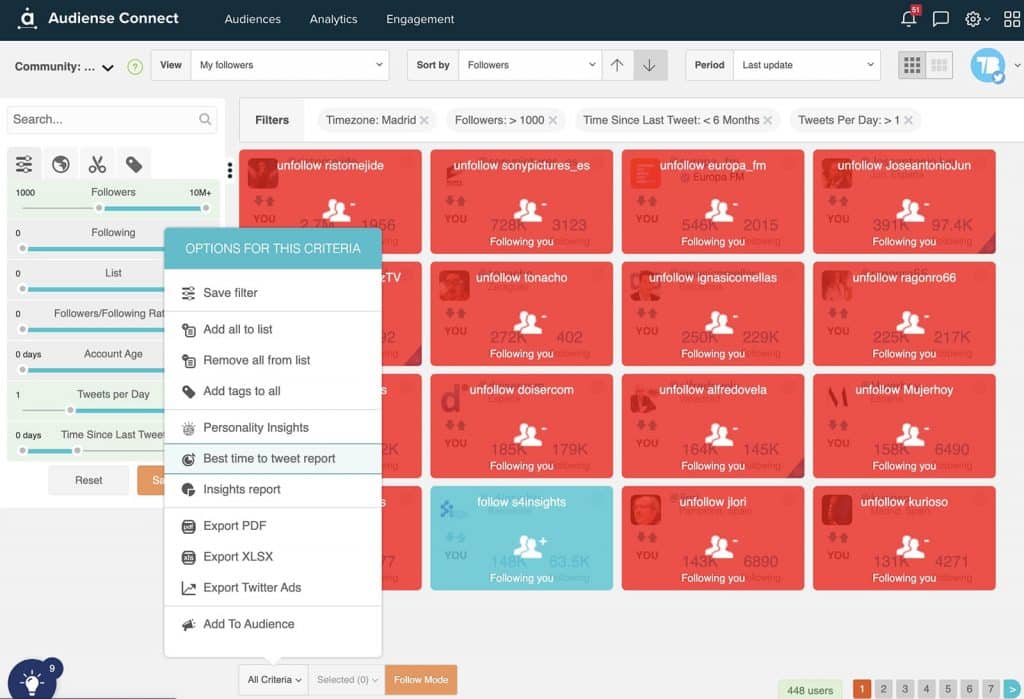The image size is (1024, 699).
Task: Click the vertical dots panel handle
Action: click(x=230, y=170)
